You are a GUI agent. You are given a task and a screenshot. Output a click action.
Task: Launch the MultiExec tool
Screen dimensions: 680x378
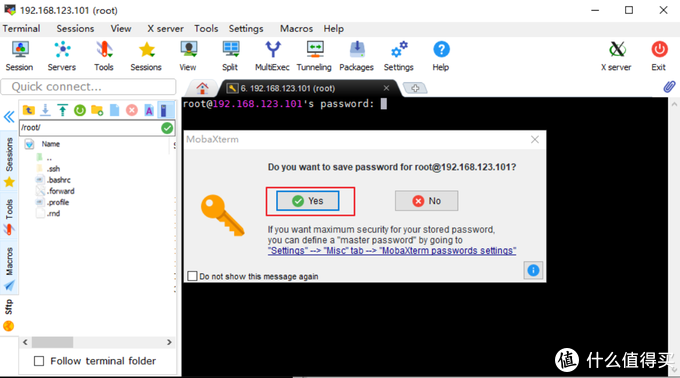272,55
